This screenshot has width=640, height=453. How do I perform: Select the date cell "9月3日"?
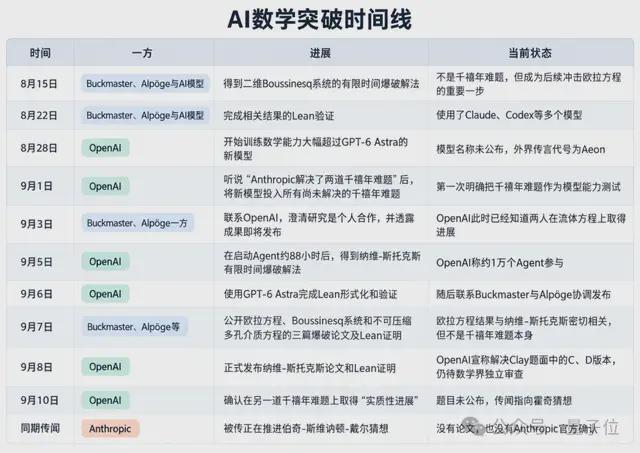click(x=36, y=224)
